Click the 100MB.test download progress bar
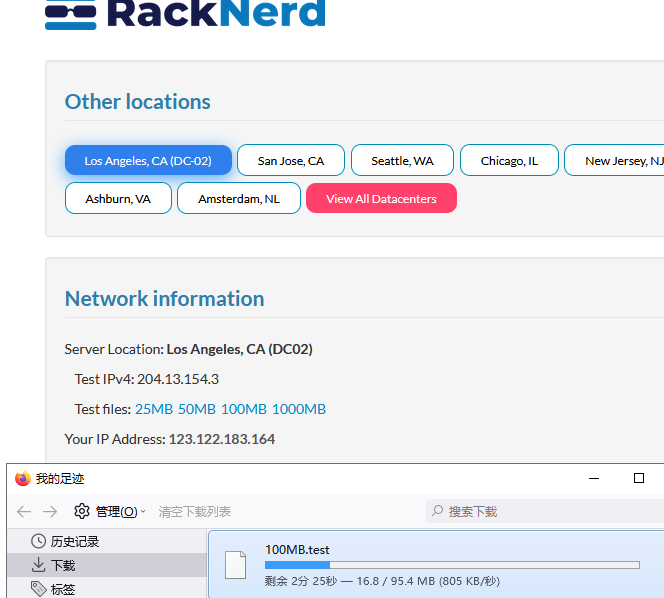Image resolution: width=664 pixels, height=598 pixels. (452, 565)
